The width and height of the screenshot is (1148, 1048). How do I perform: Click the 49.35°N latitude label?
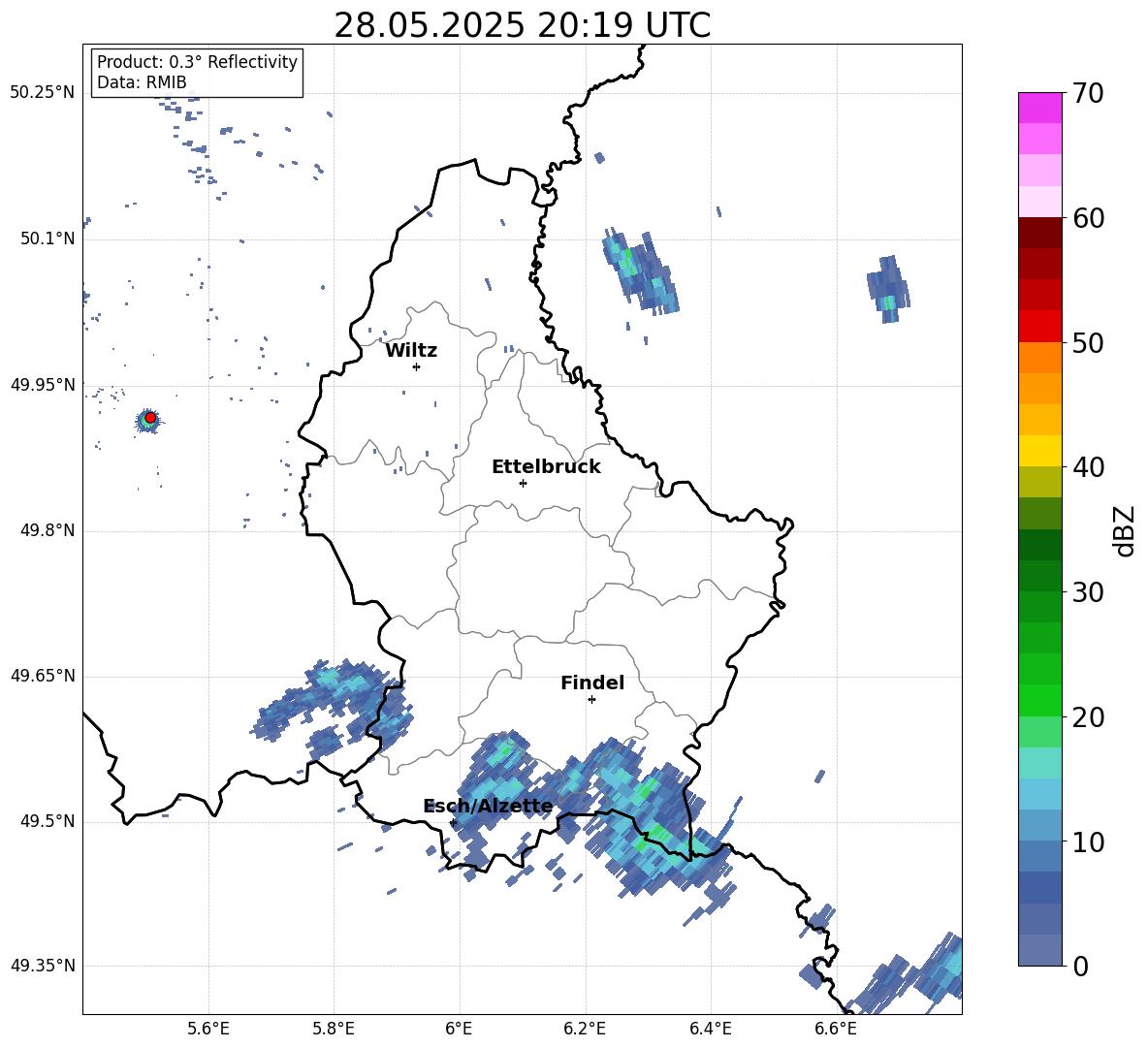coord(43,966)
